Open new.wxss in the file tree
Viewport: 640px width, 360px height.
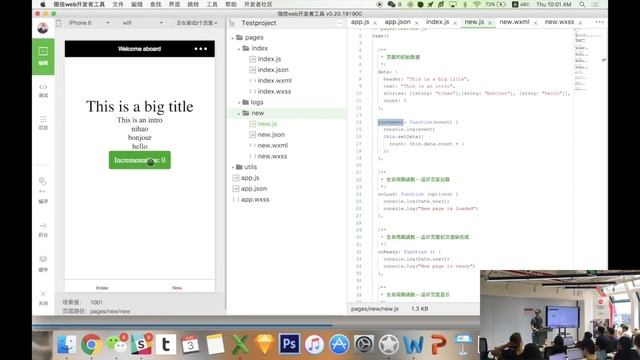(272, 156)
